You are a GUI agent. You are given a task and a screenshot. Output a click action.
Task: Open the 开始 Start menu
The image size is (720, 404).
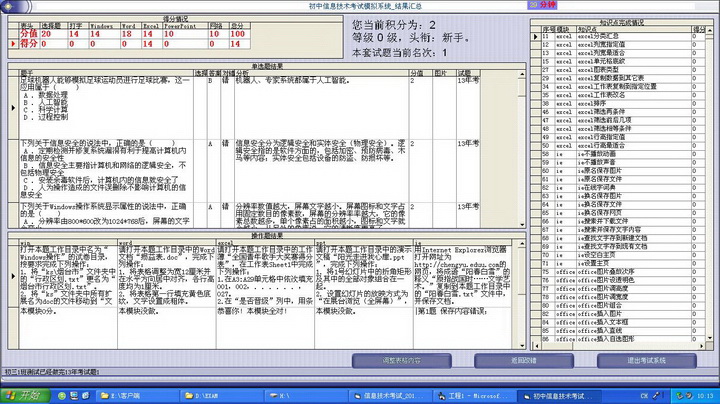point(25,395)
